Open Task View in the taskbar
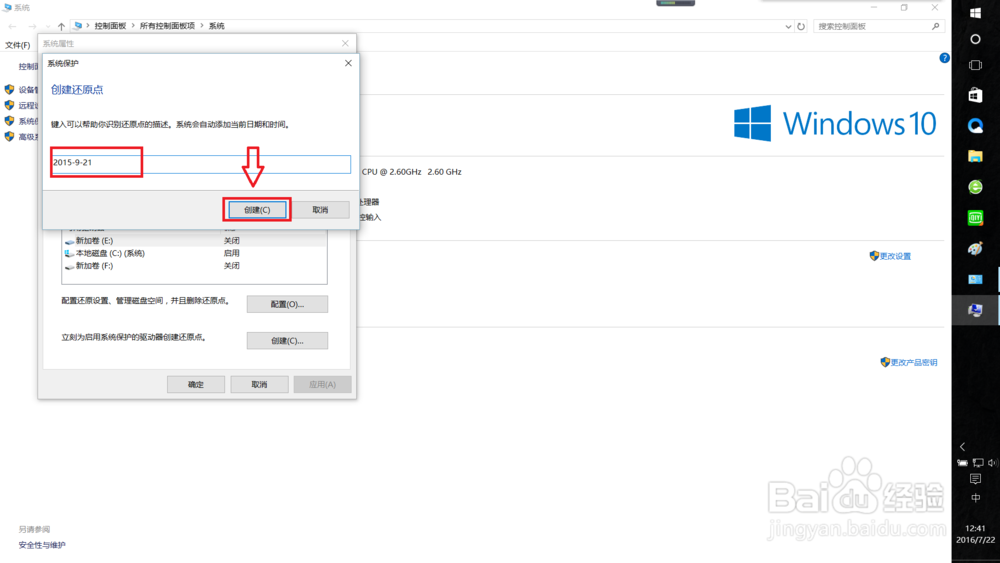The width and height of the screenshot is (1000, 563). click(x=975, y=66)
